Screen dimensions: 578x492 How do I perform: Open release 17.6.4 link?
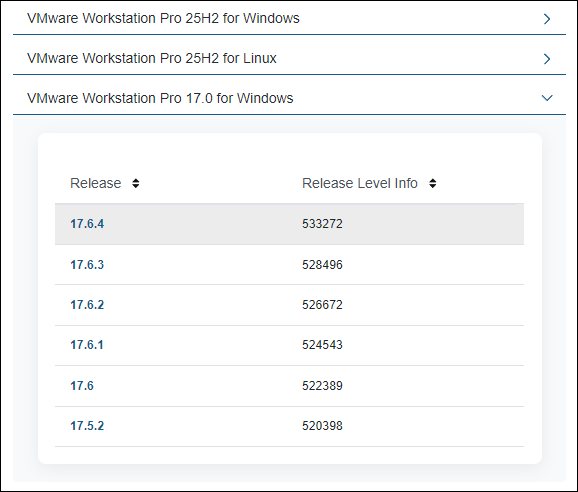point(87,224)
